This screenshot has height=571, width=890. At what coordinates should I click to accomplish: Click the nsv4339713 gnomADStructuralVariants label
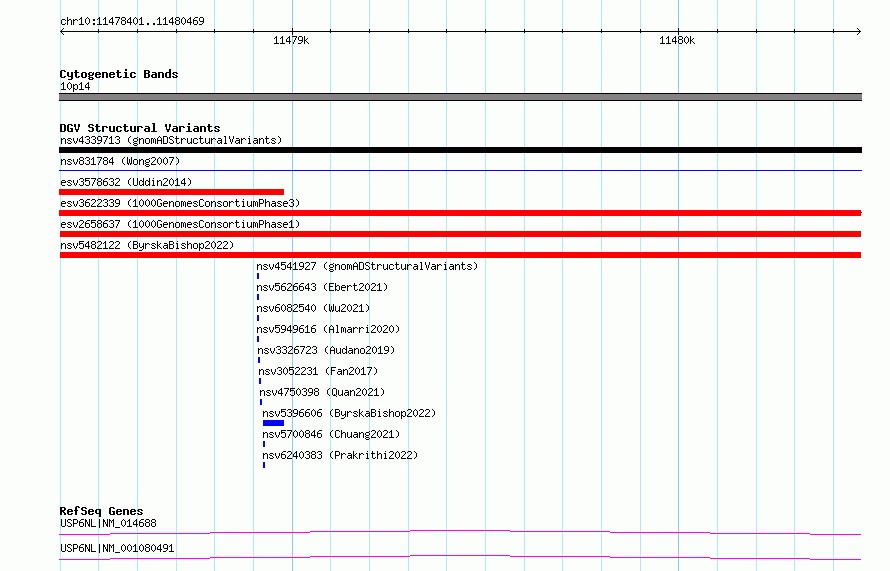point(171,140)
